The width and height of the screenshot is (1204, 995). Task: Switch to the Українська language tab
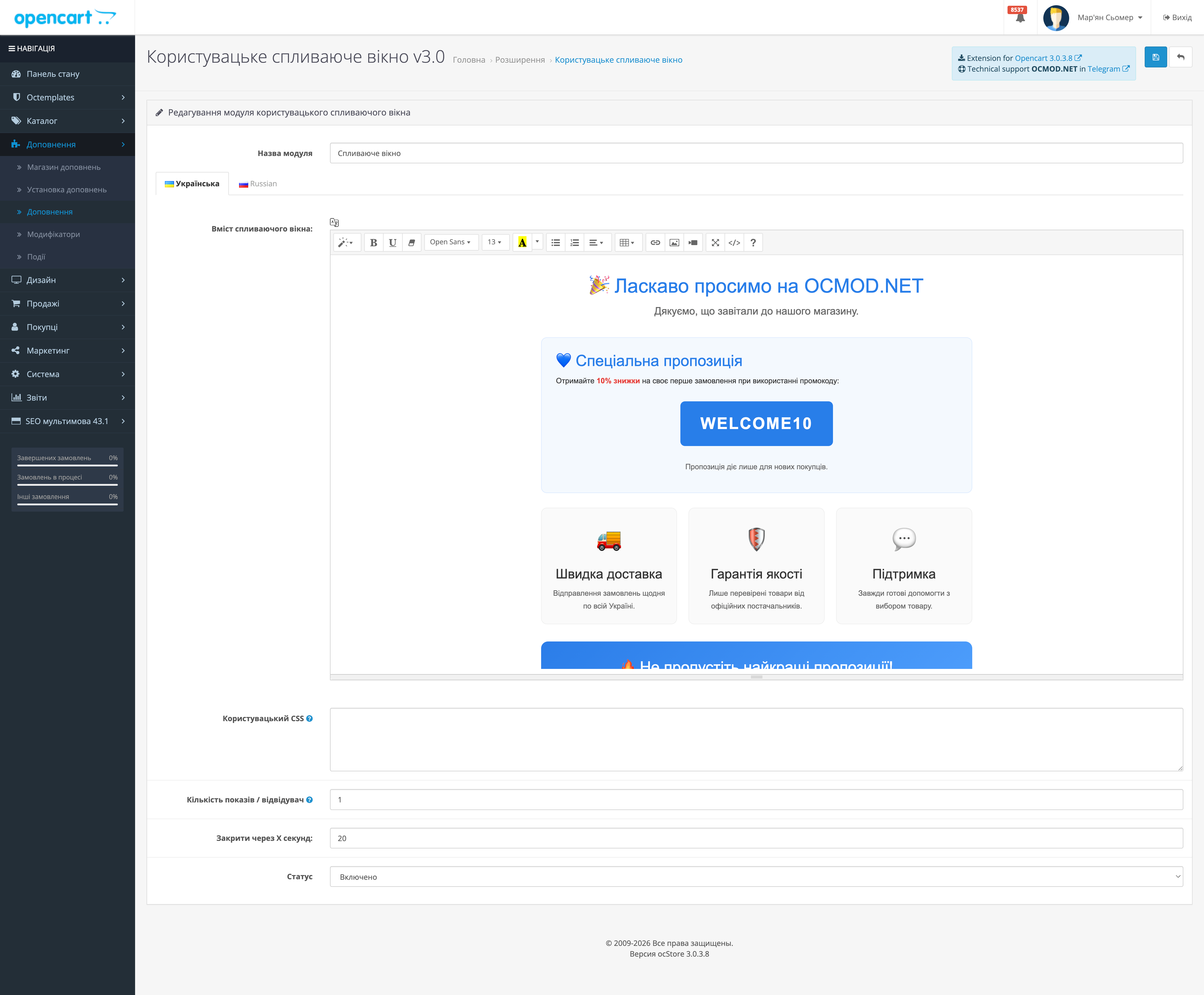pos(192,183)
